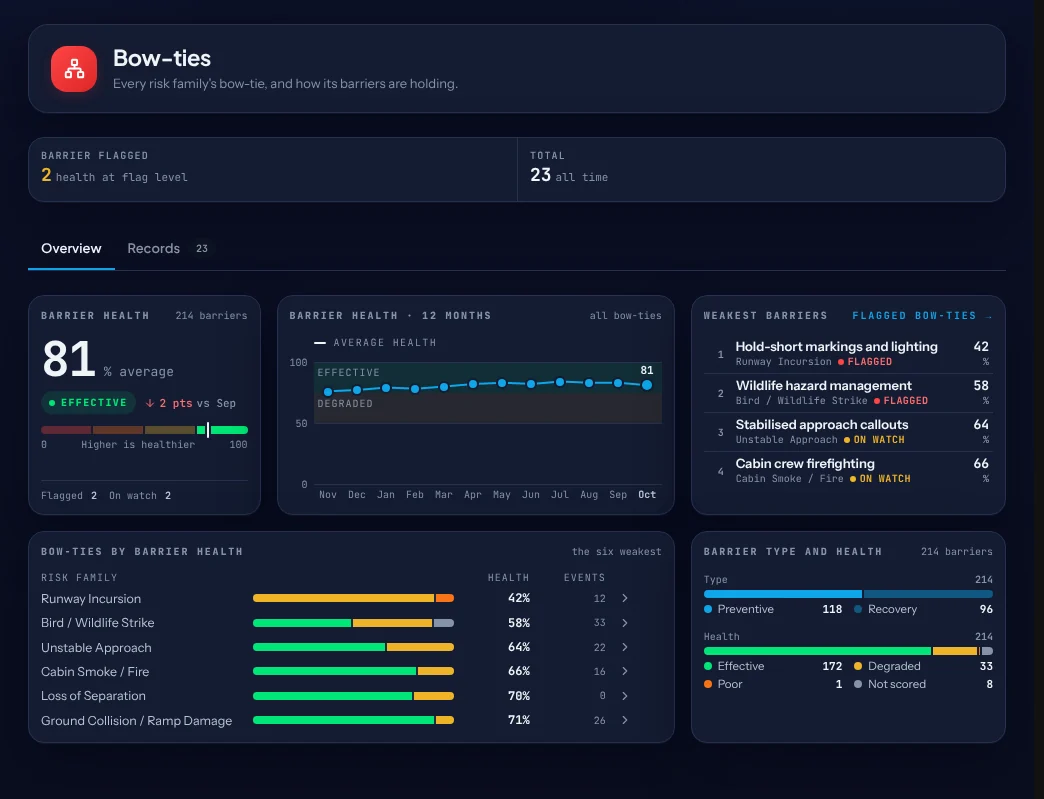Click the Bird / Wildlife Strike health bar
The height and width of the screenshot is (799, 1044).
354,623
